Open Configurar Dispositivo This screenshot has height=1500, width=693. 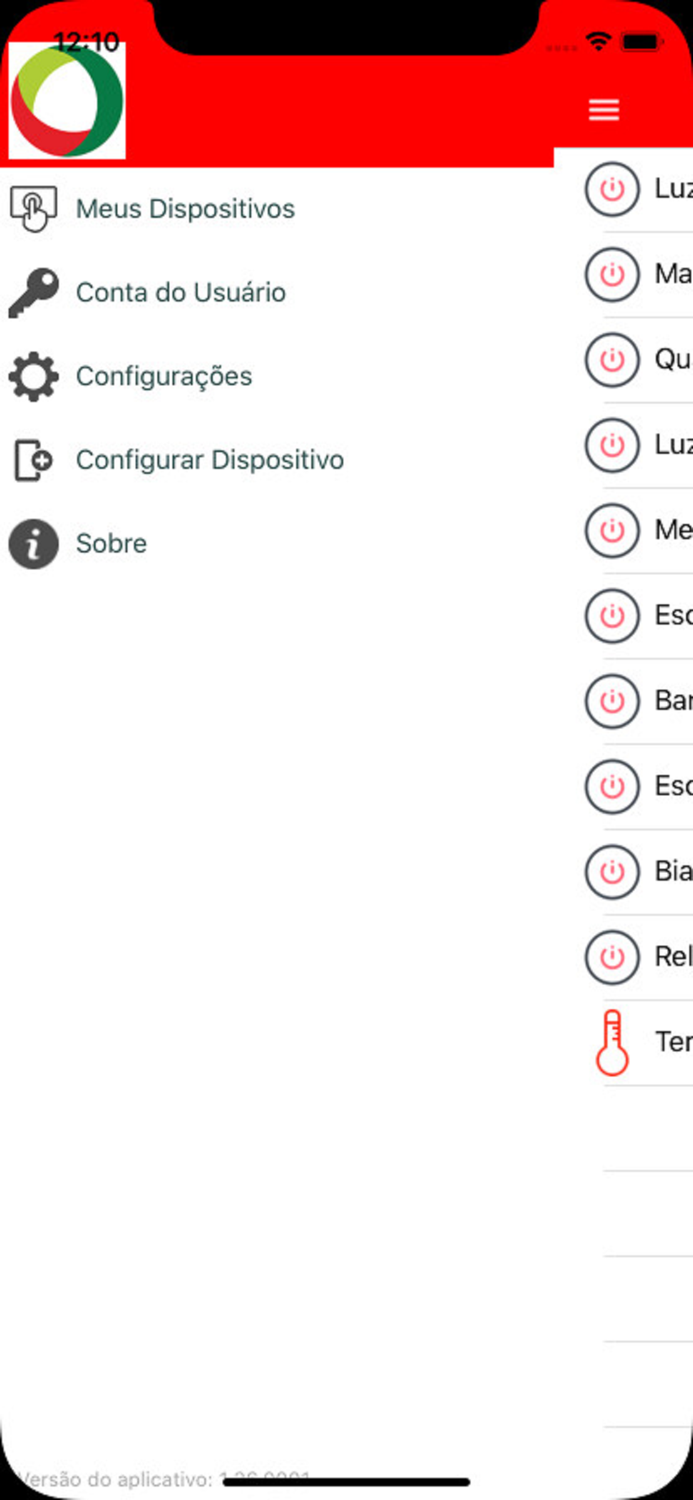(210, 459)
